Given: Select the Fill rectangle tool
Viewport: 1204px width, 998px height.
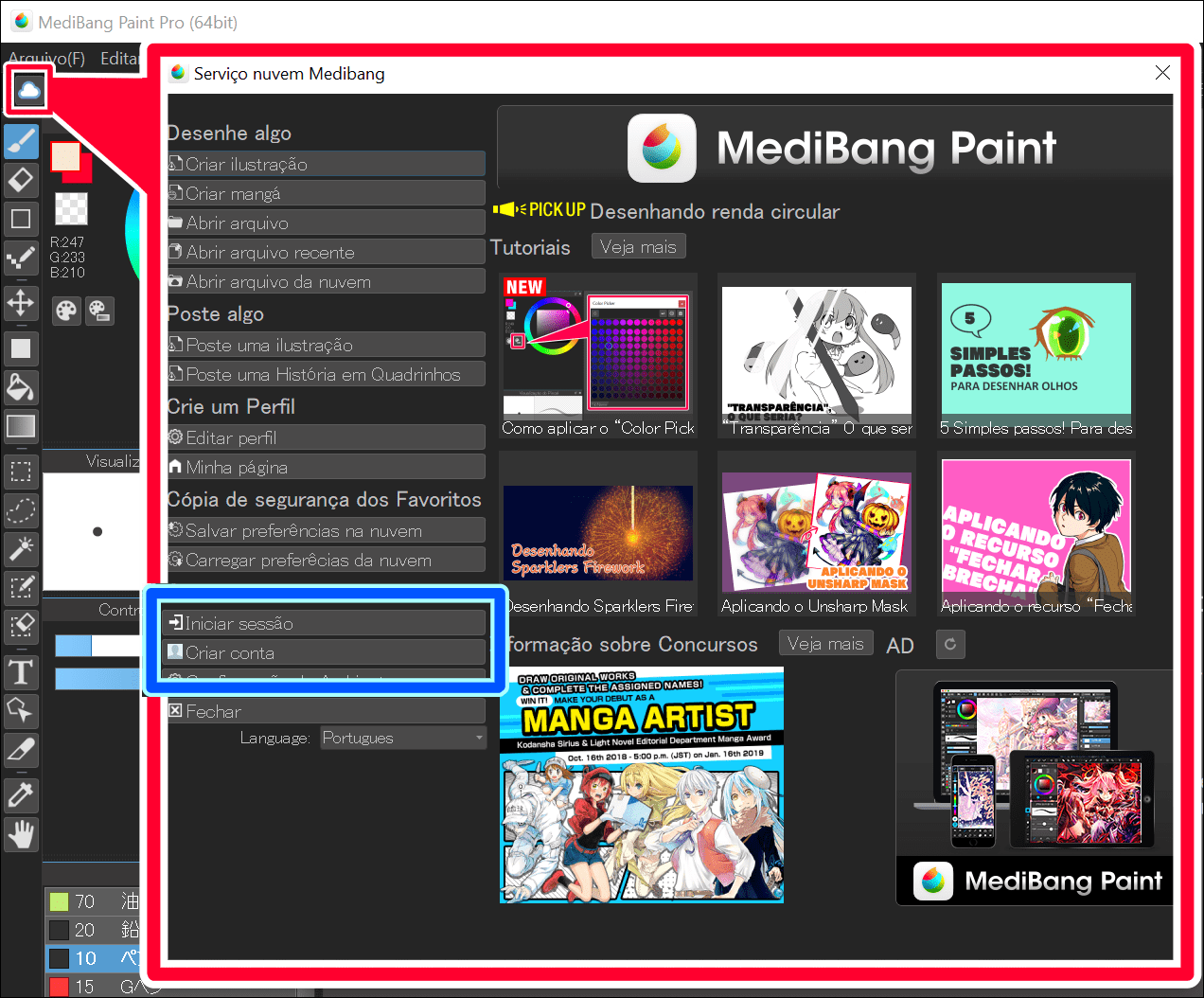Looking at the screenshot, I should tap(21, 348).
